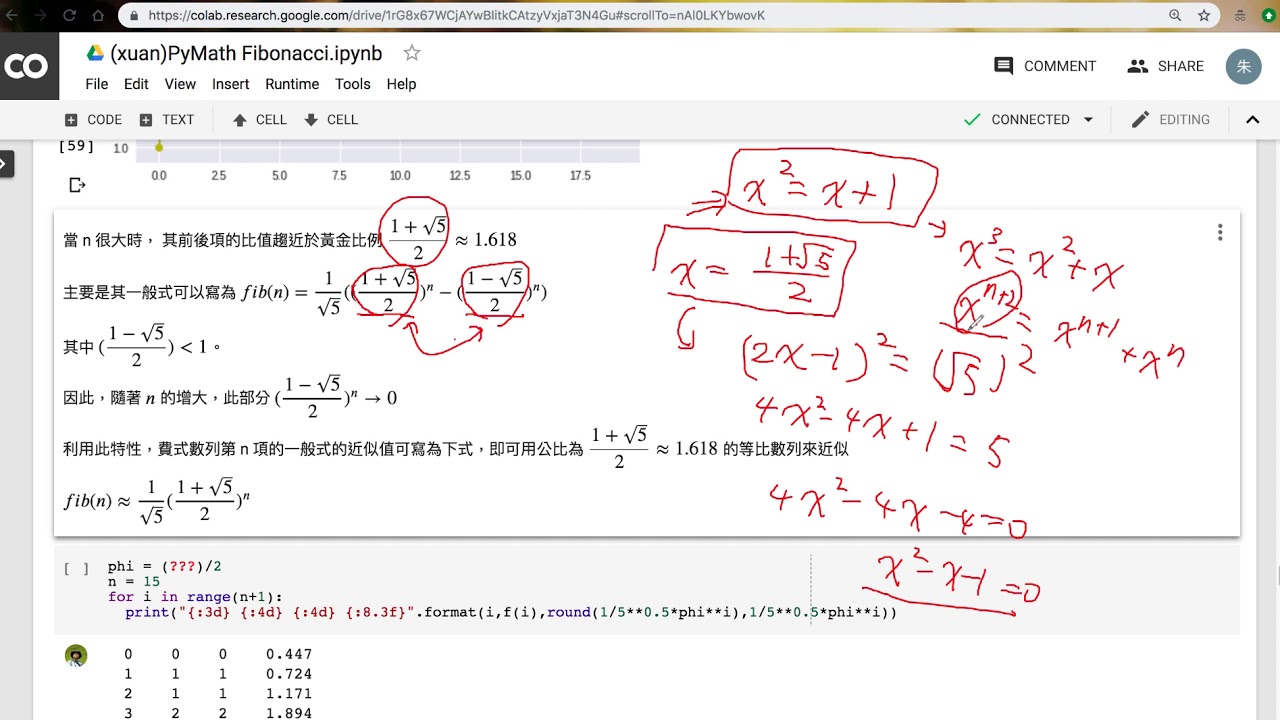1280x720 pixels.
Task: Click the print format code line
Action: 511,612
